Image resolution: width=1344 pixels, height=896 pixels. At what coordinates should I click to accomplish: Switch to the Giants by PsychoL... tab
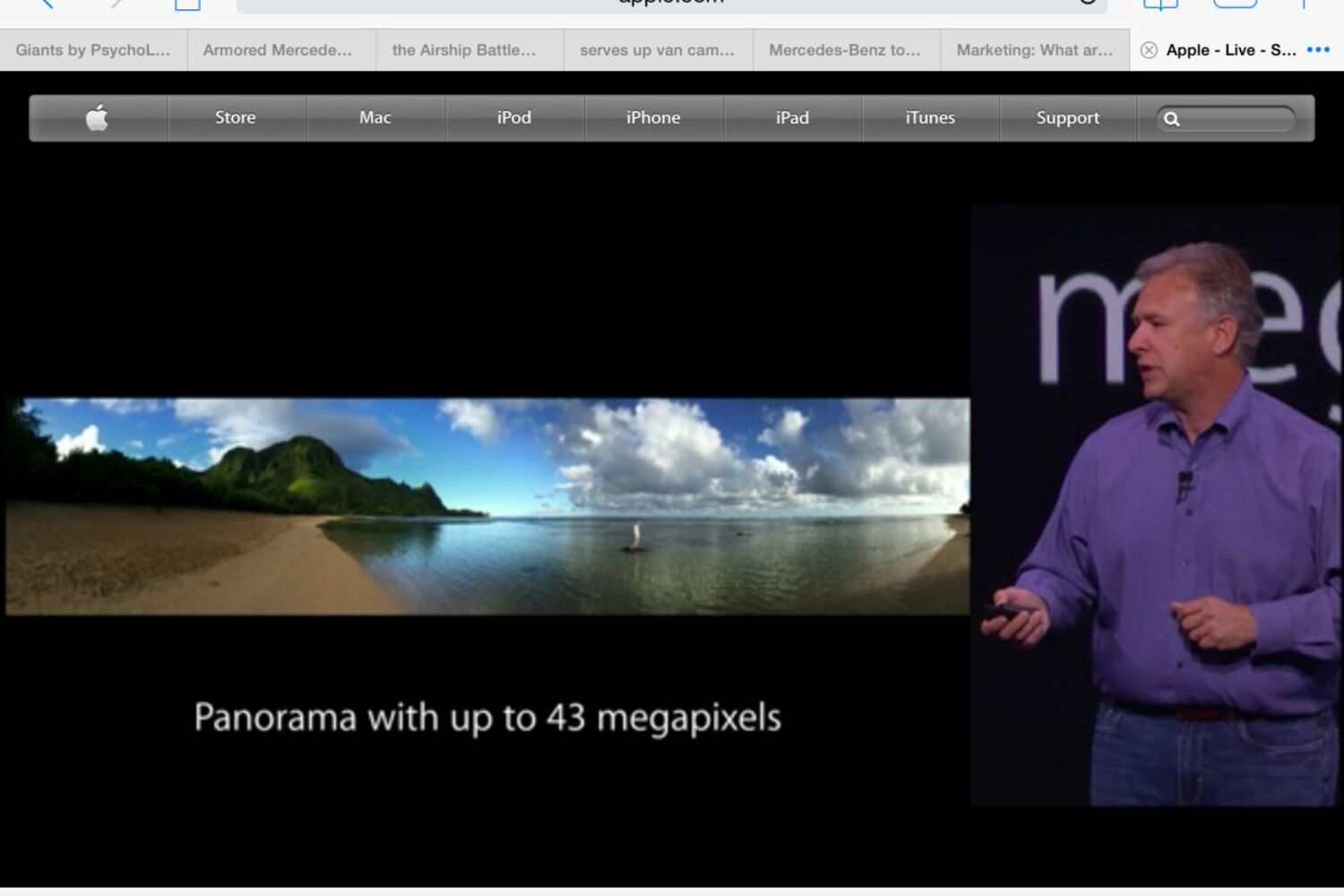93,50
